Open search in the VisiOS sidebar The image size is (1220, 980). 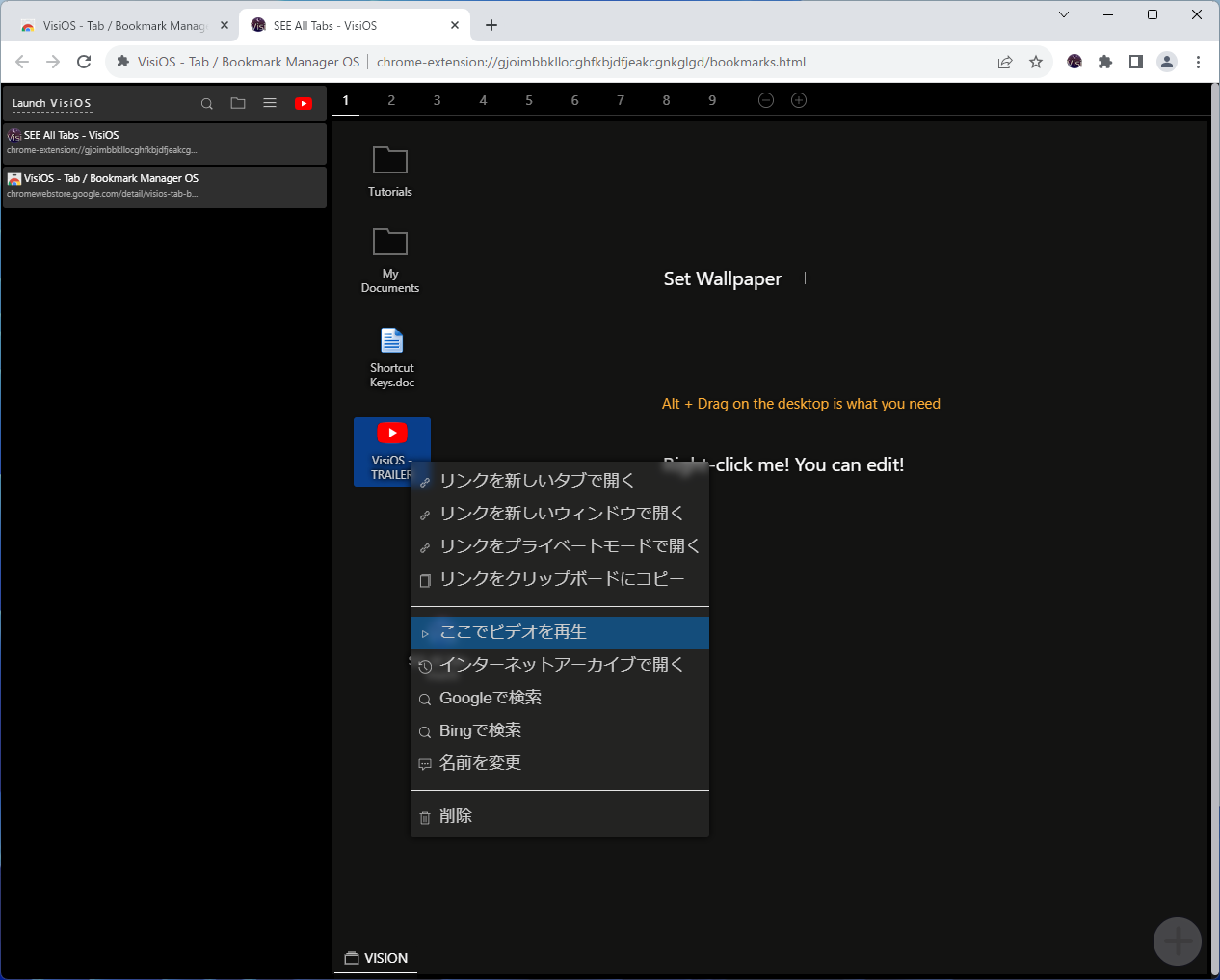(206, 103)
